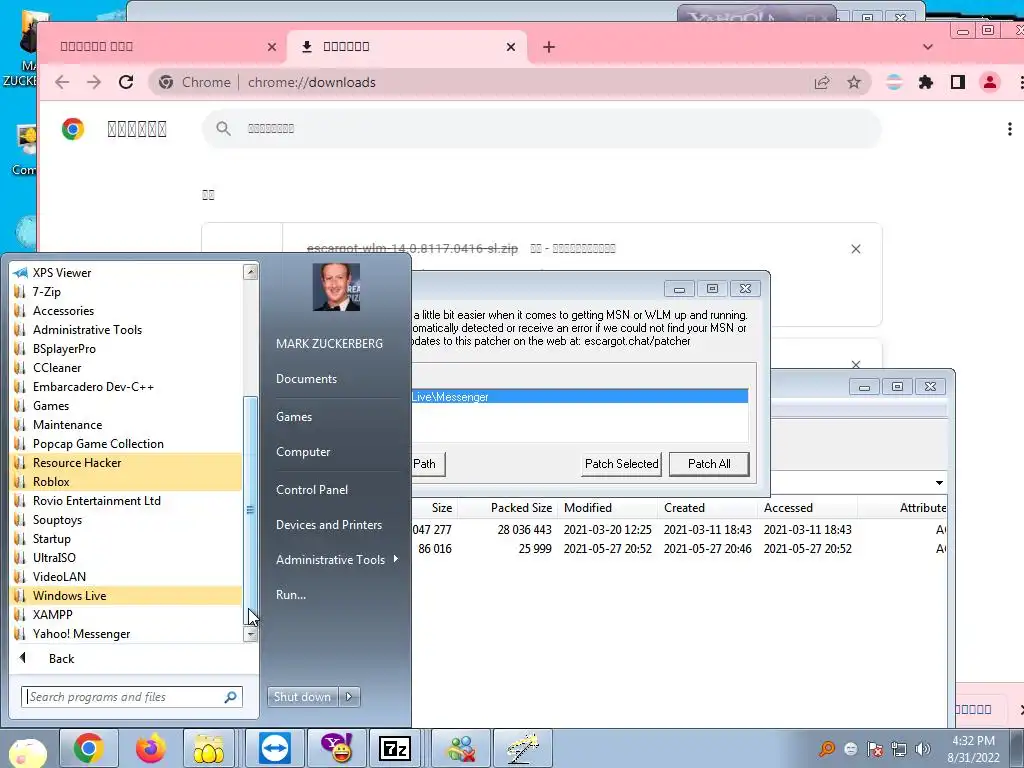Viewport: 1024px width, 768px height.
Task: Open Yahoo Messenger taskbar icon
Action: [336, 748]
